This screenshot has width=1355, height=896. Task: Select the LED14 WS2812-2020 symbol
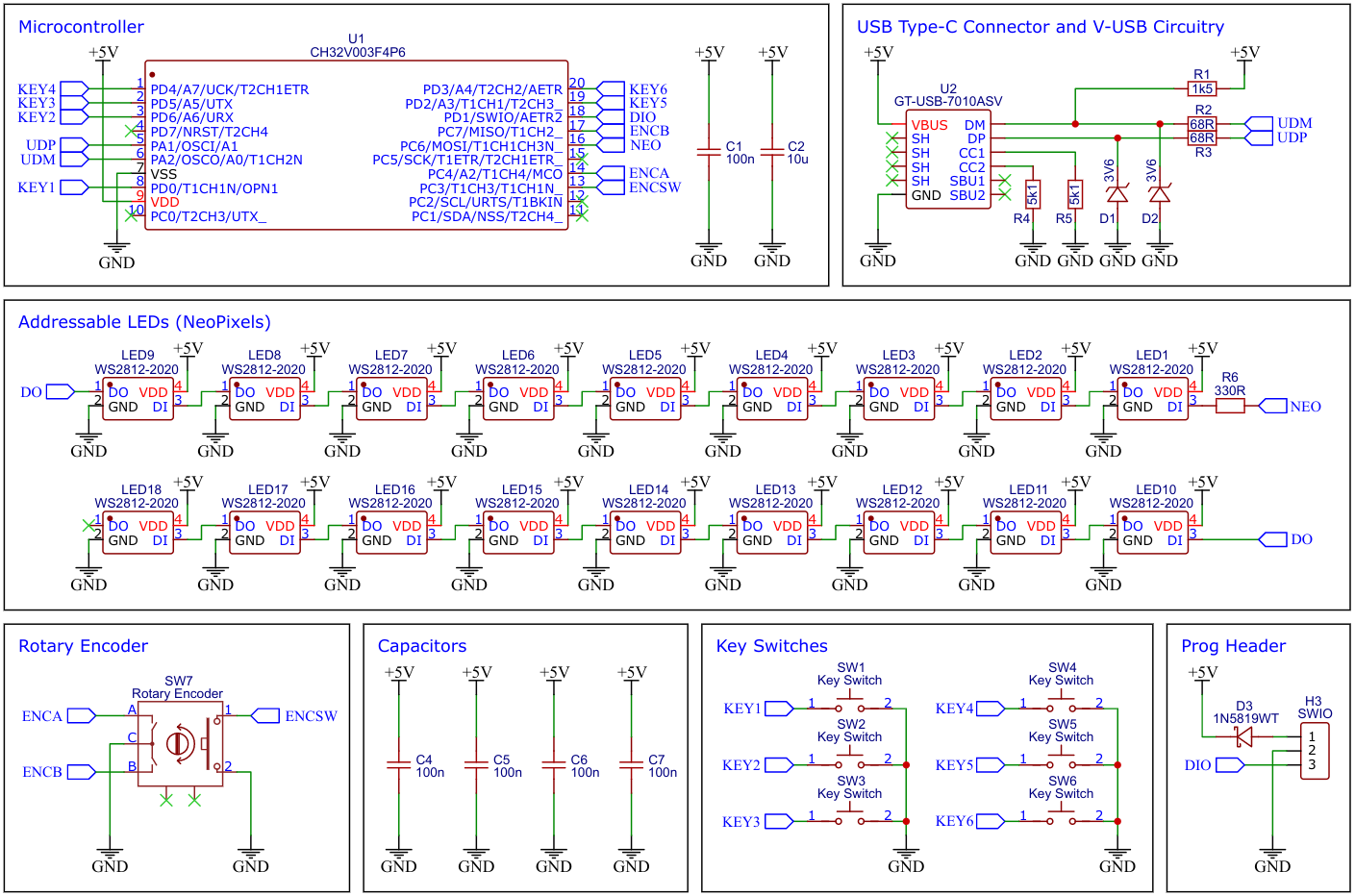coord(645,534)
